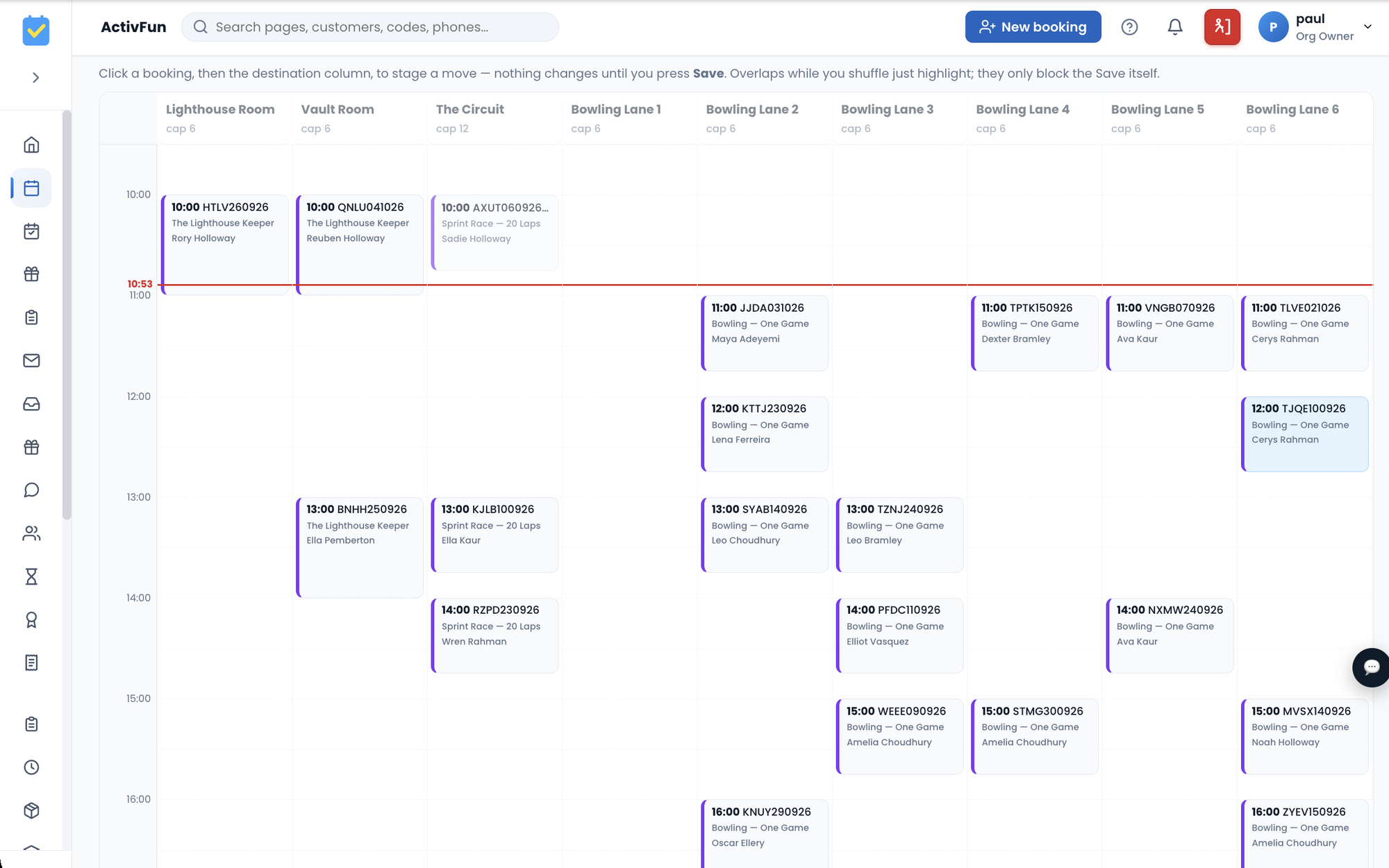Click the Bowling Lane 1 column header
This screenshot has height=868, width=1389.
tap(629, 118)
